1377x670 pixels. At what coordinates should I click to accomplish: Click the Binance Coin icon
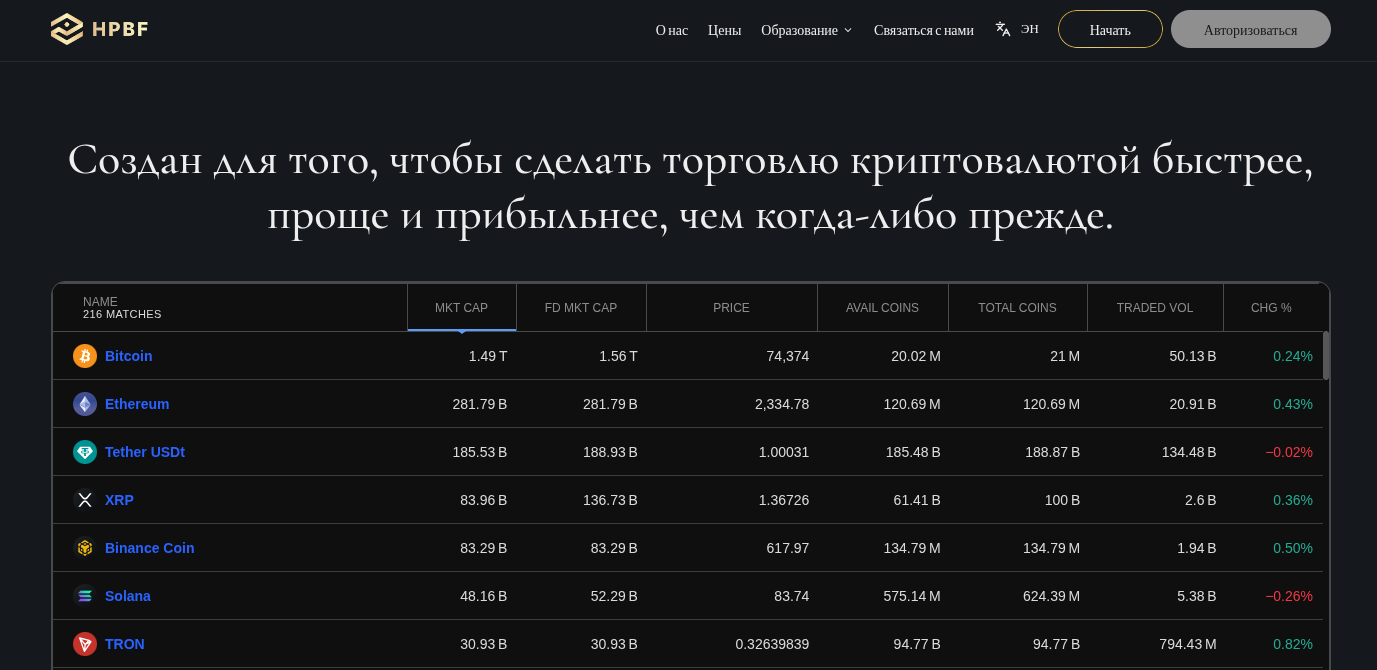click(85, 548)
